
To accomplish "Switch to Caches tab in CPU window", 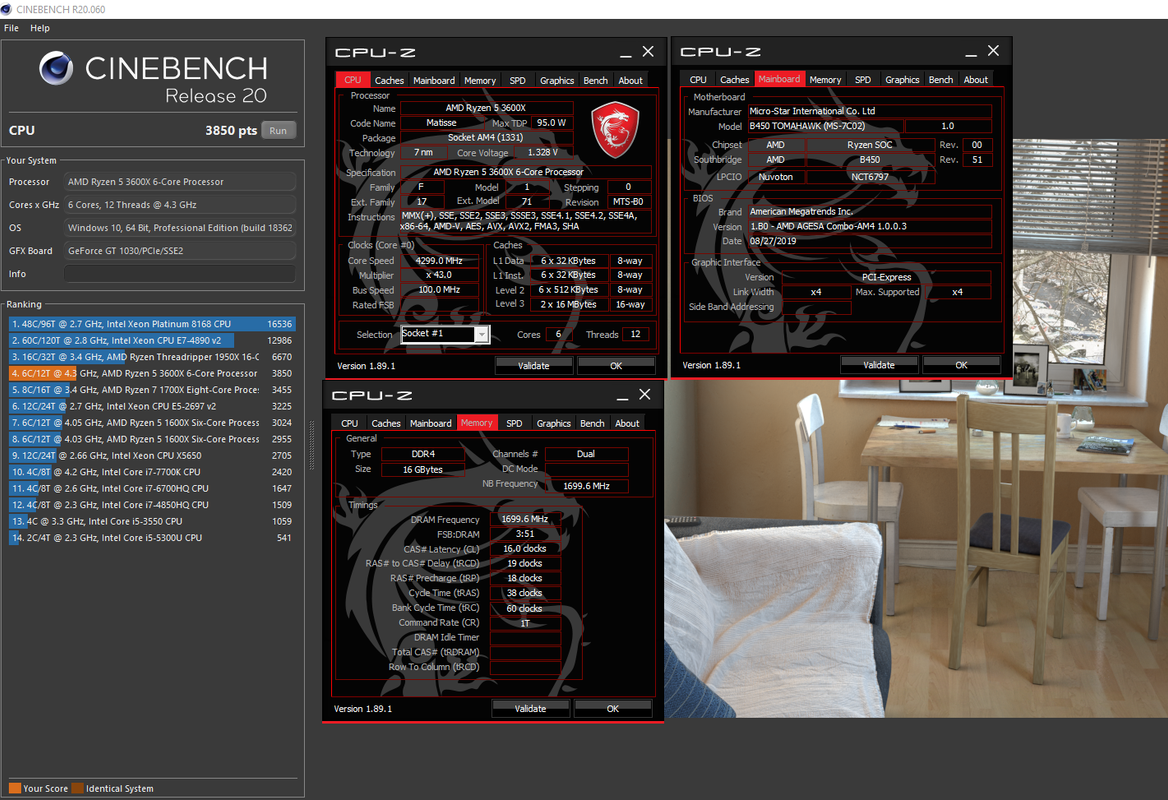I will click(x=389, y=80).
